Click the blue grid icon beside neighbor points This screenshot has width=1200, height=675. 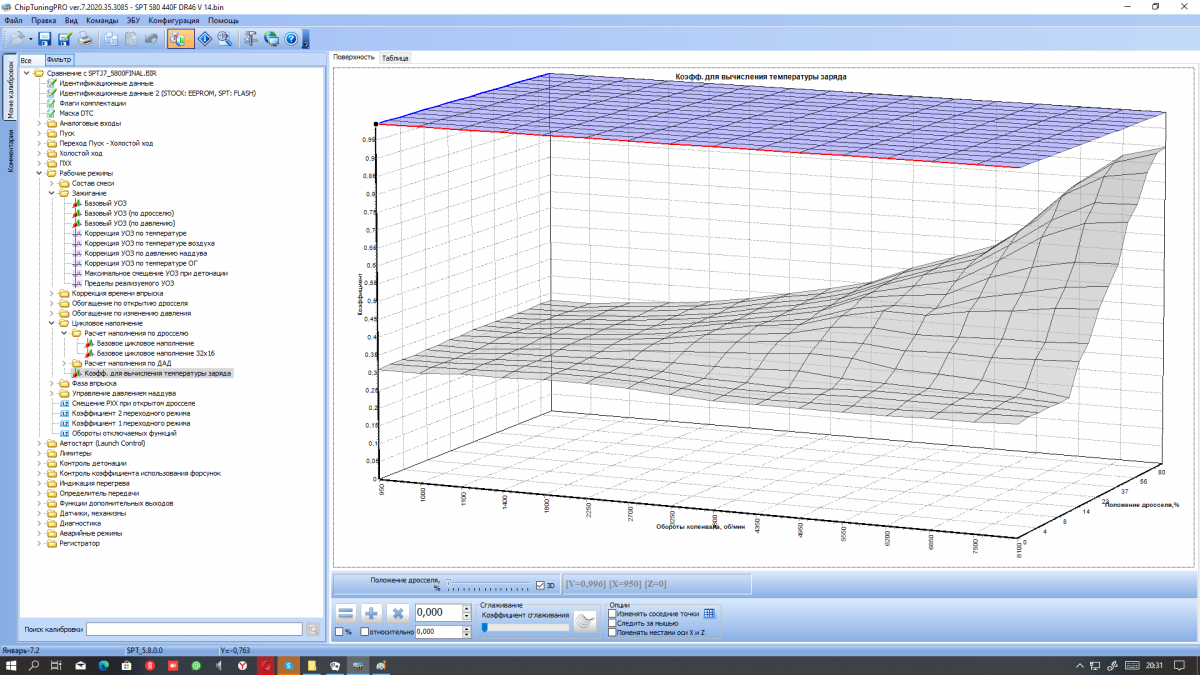[709, 614]
